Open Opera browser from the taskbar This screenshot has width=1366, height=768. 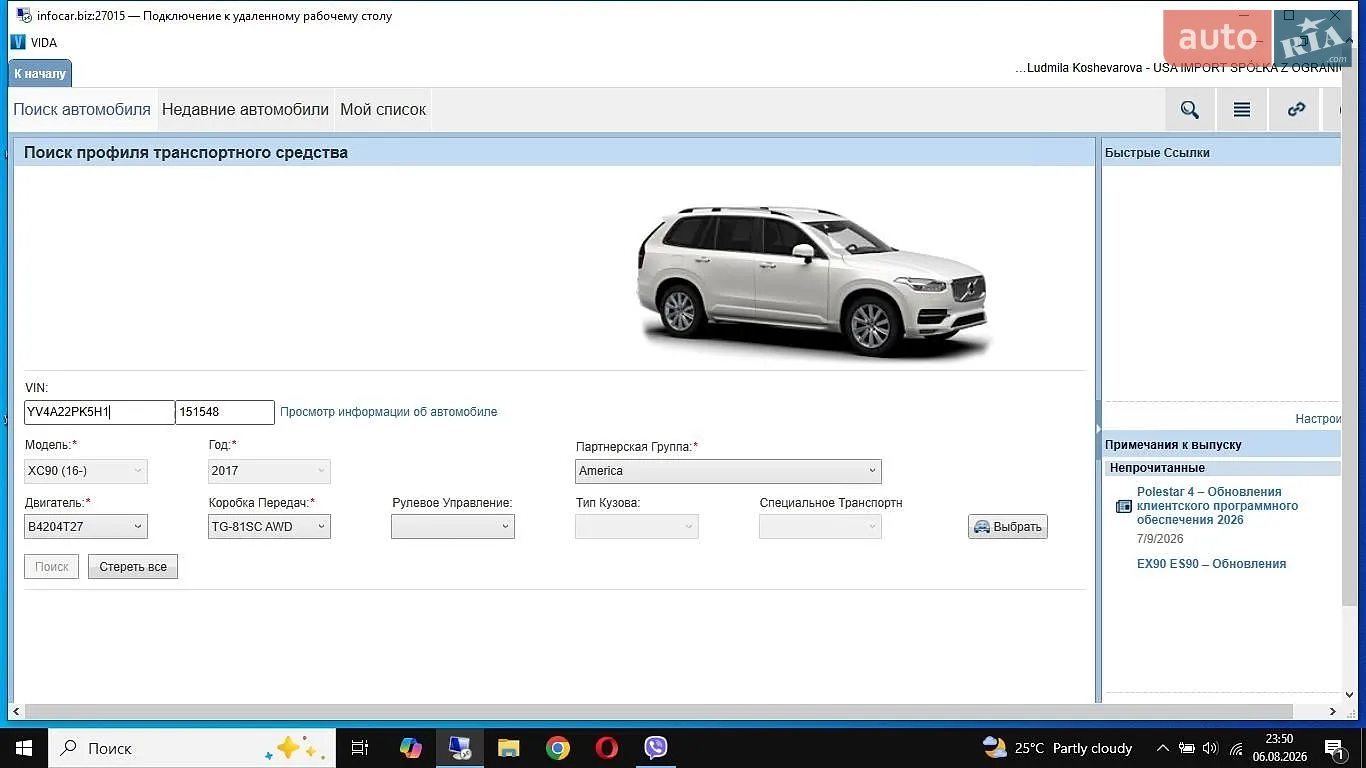607,748
